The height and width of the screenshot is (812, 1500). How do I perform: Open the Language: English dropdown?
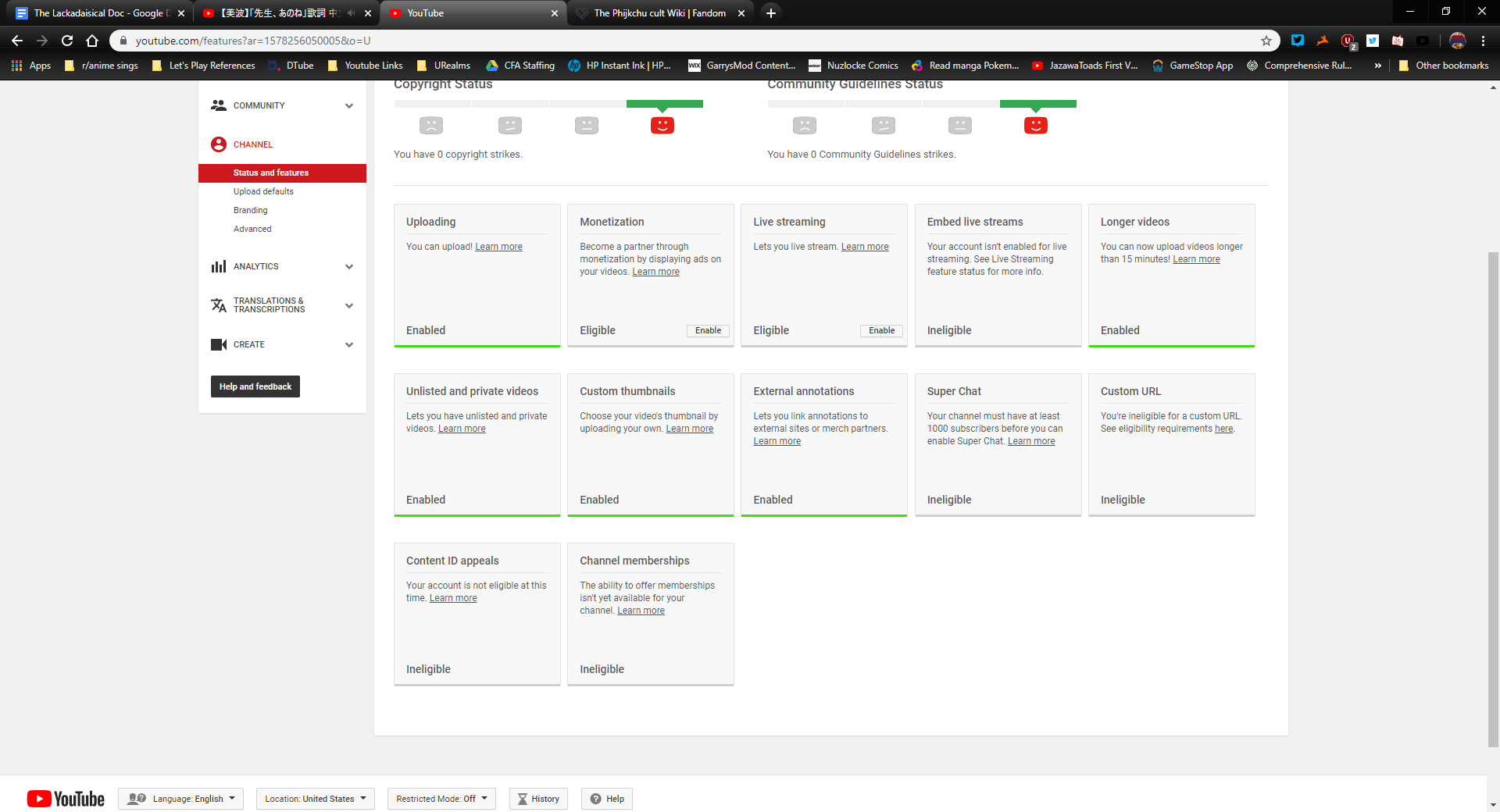pos(181,799)
